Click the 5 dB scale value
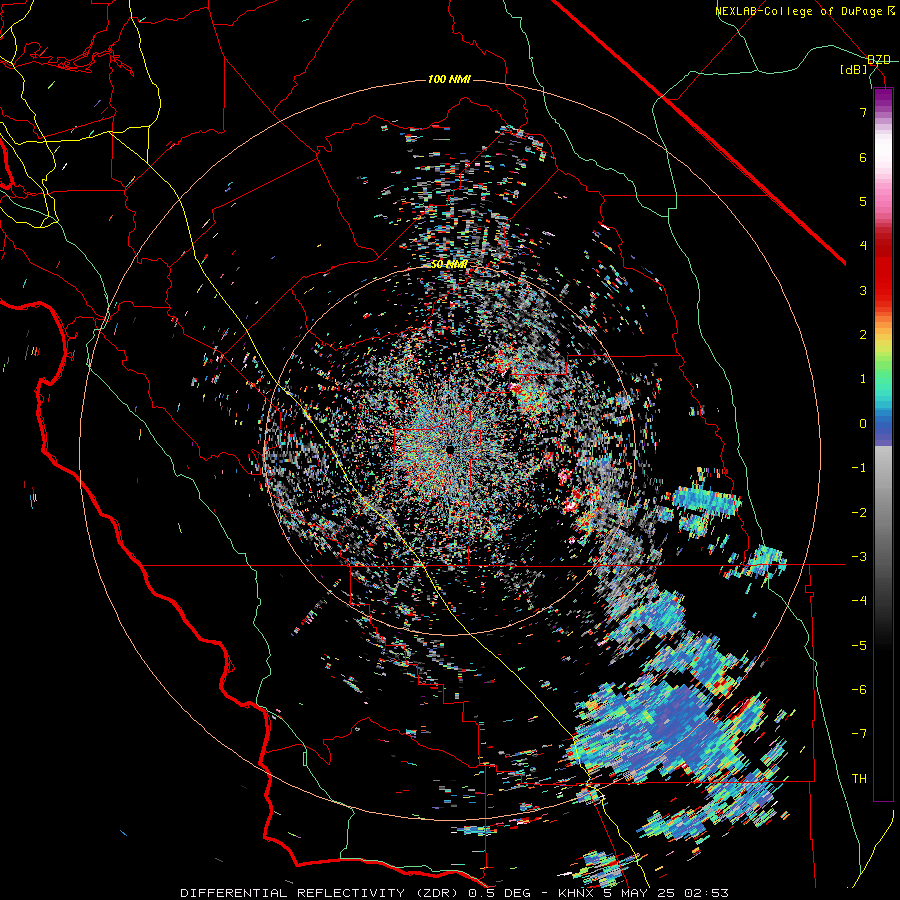Viewport: 900px width, 900px height. [863, 201]
